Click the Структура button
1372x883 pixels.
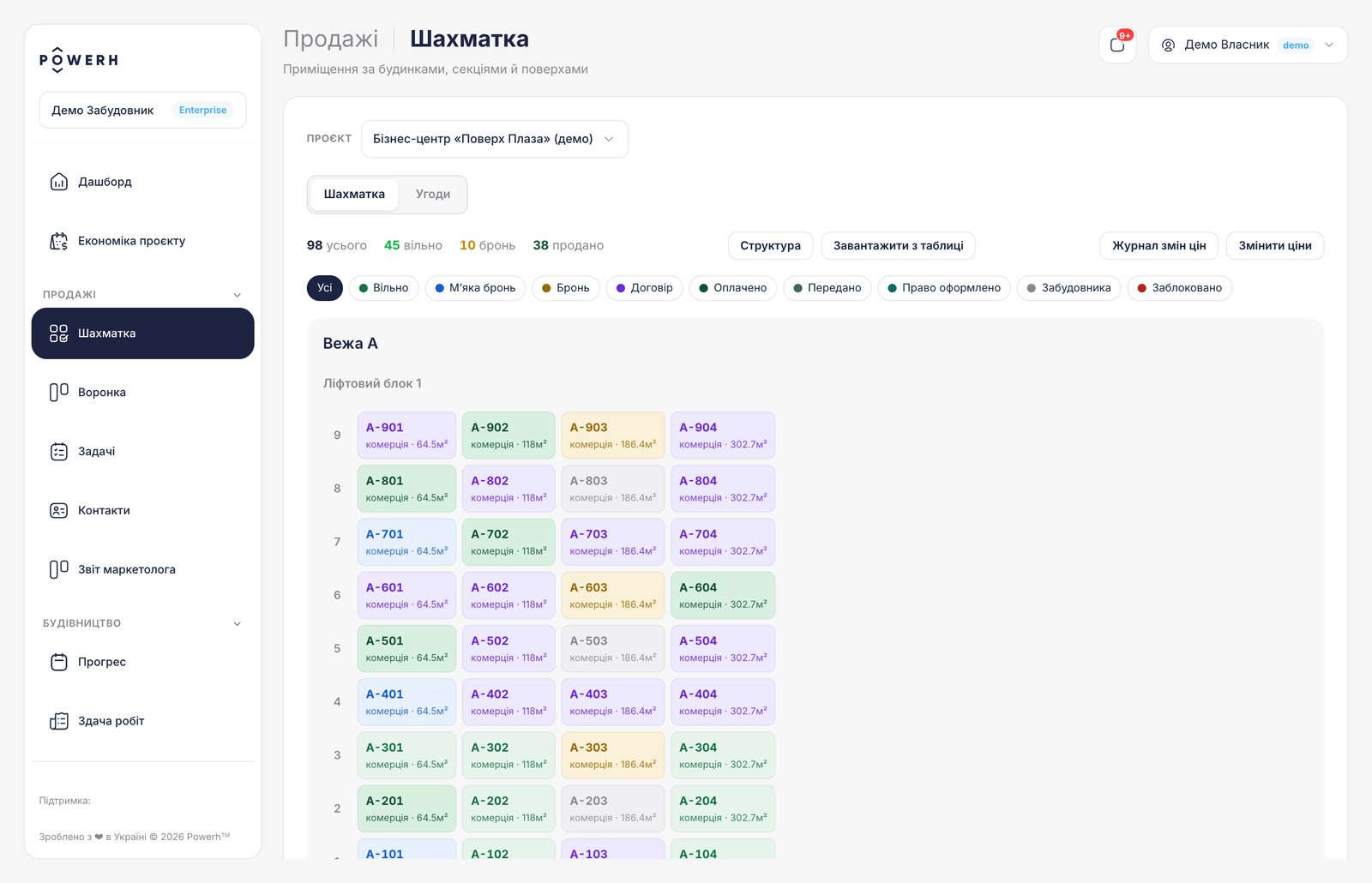click(x=770, y=245)
